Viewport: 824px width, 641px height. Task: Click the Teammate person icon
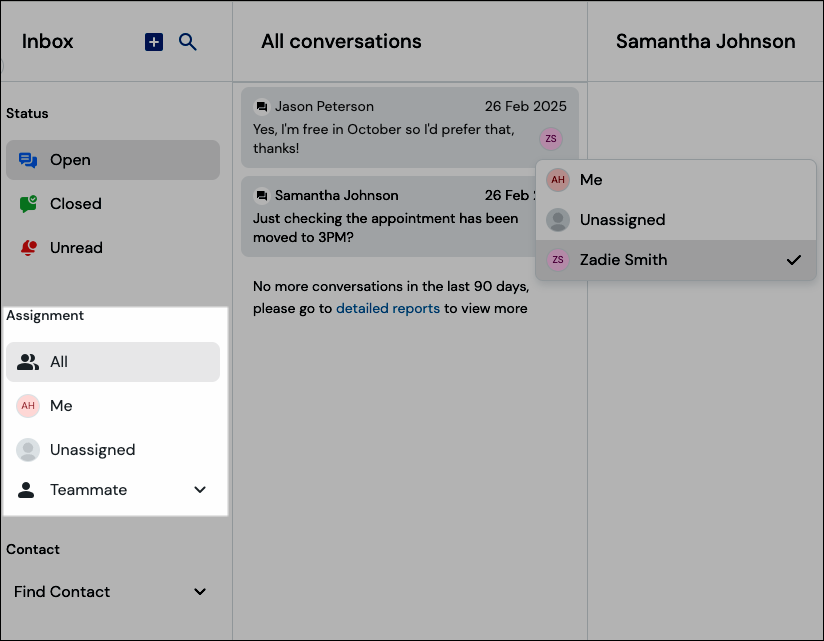click(26, 490)
